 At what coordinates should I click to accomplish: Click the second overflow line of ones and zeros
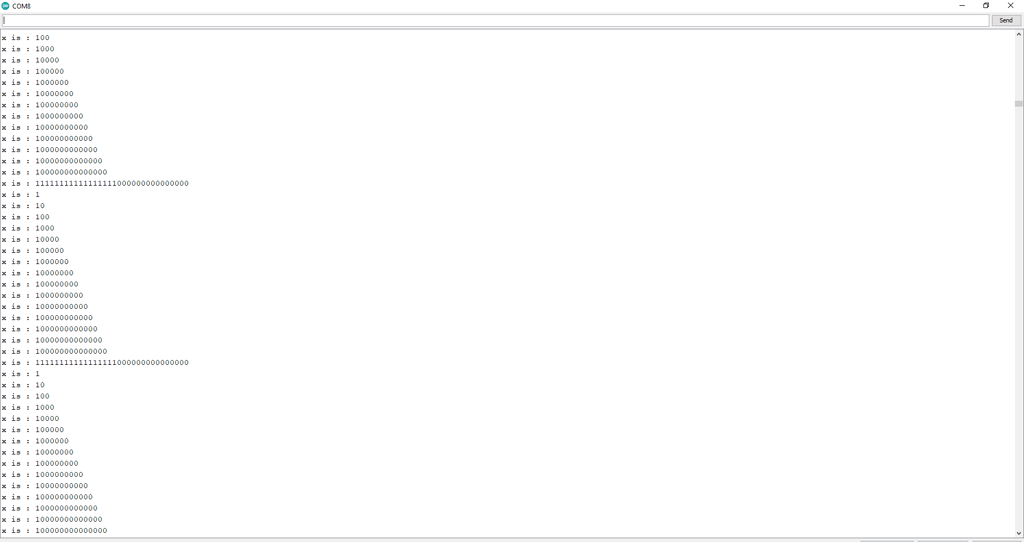tap(95, 362)
